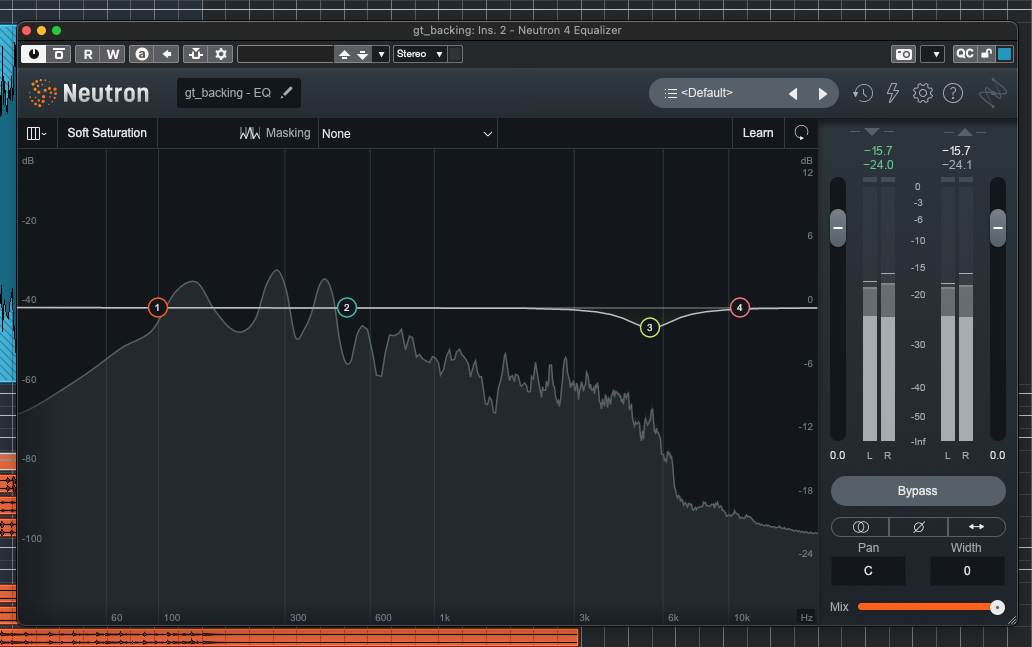Screen dimensions: 1032x647
Task: Click the Bypass button
Action: [x=918, y=491]
